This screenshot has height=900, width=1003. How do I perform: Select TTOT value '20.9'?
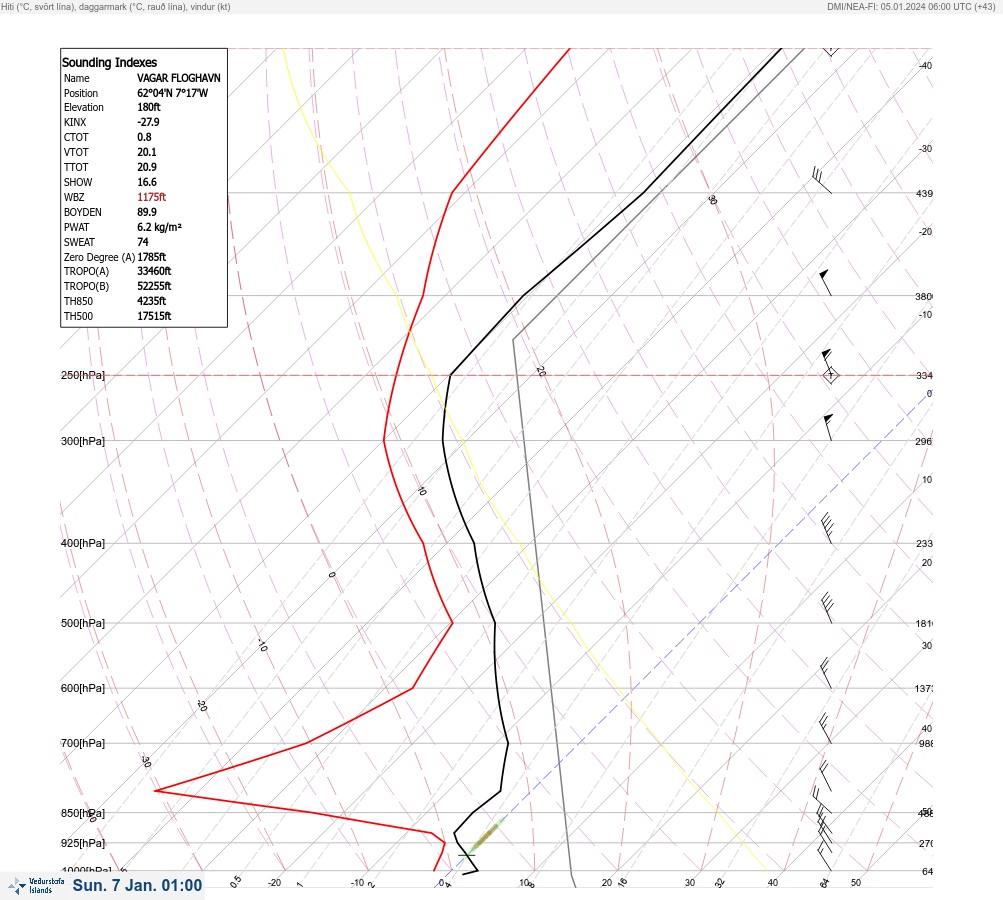pyautogui.click(x=146, y=167)
